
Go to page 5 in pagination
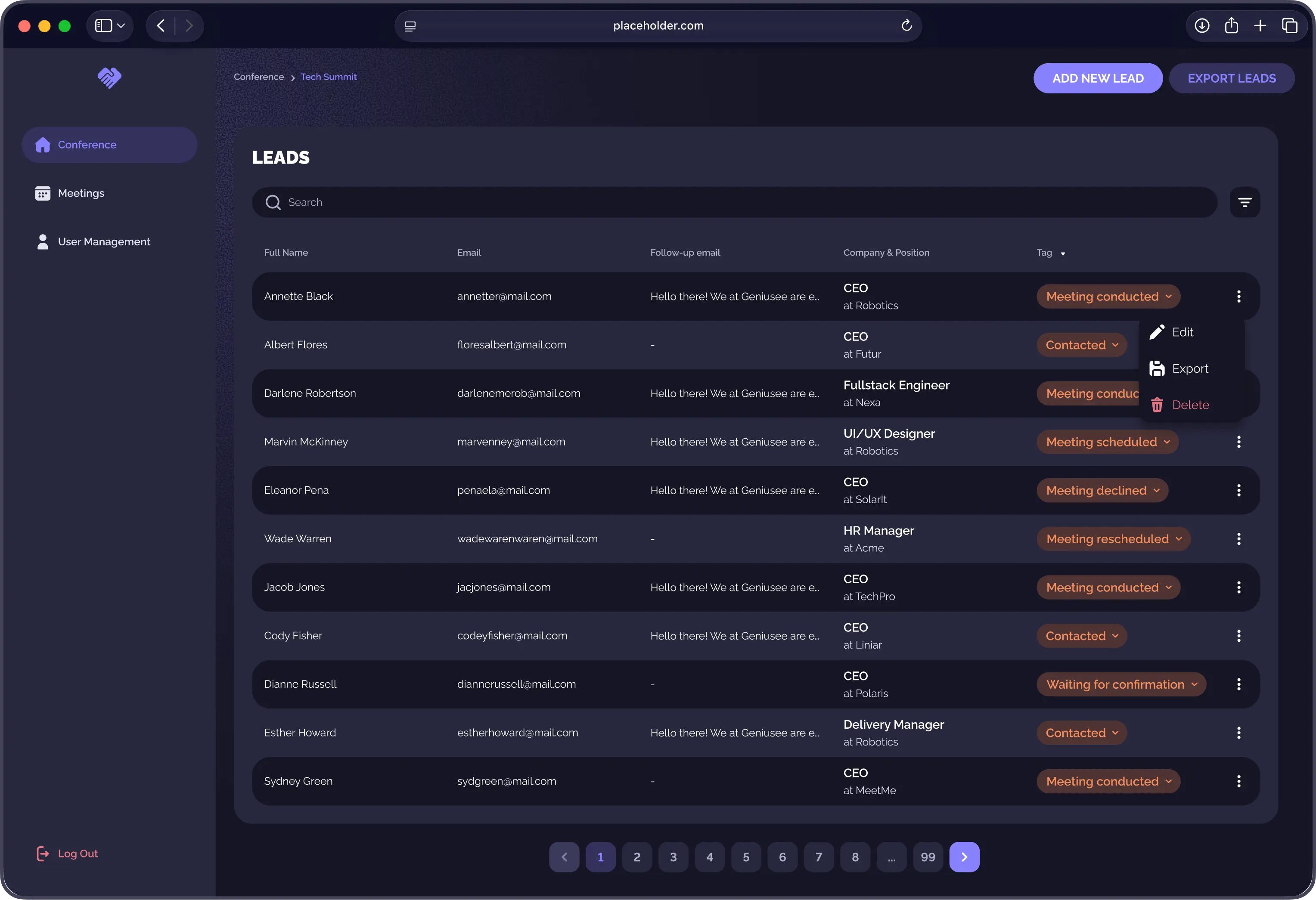click(746, 857)
